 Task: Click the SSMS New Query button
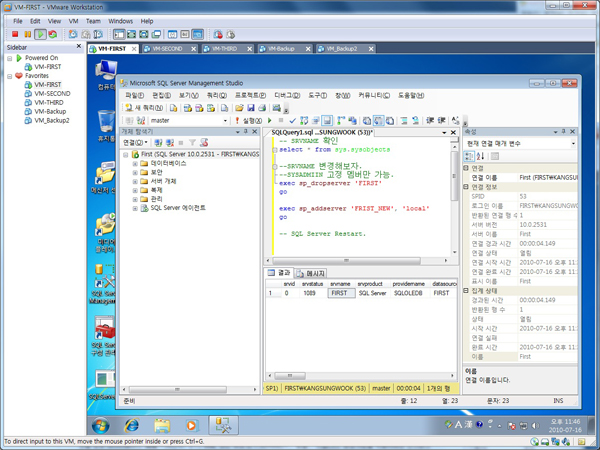point(144,108)
